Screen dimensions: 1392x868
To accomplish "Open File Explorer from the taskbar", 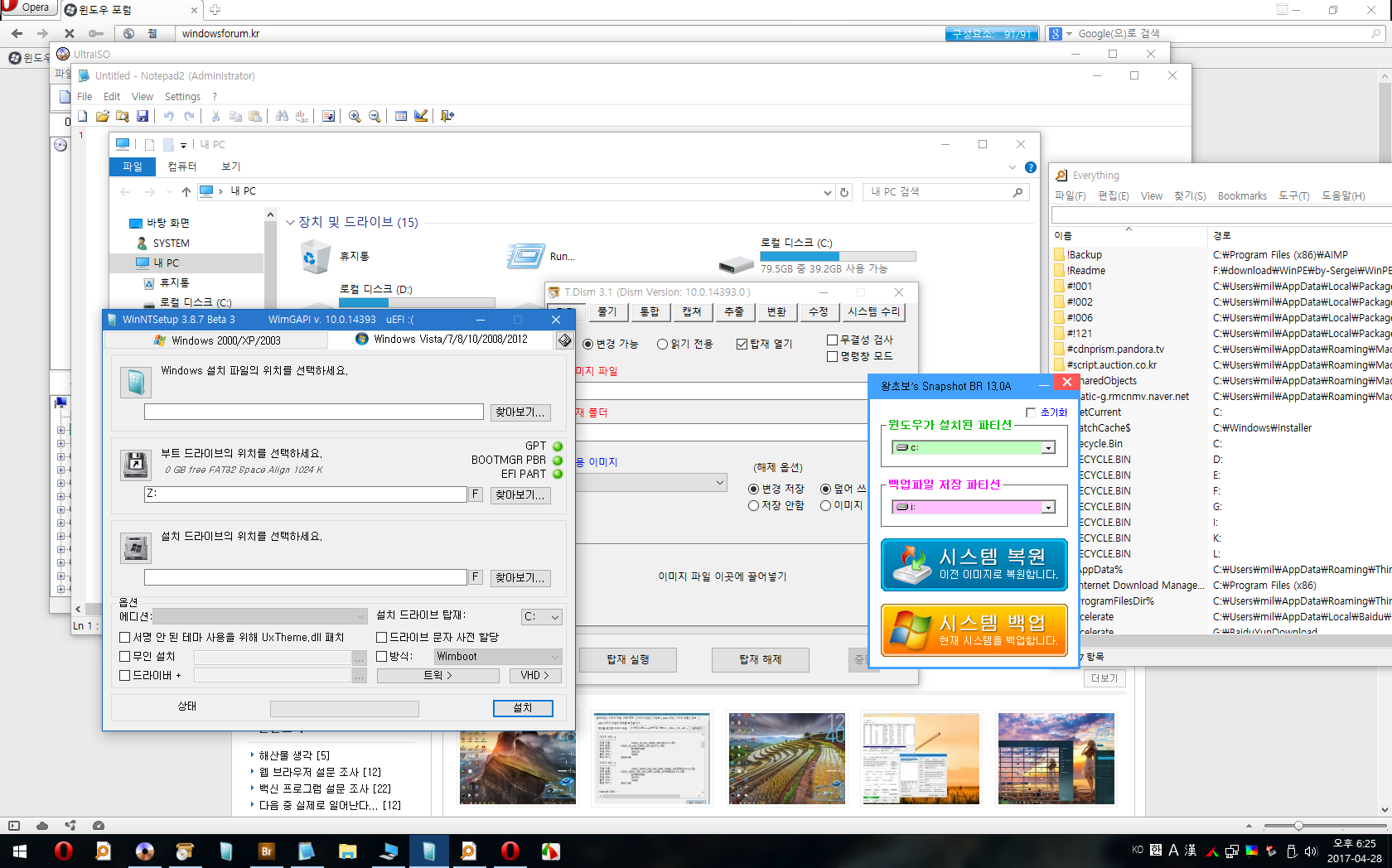I will [347, 851].
